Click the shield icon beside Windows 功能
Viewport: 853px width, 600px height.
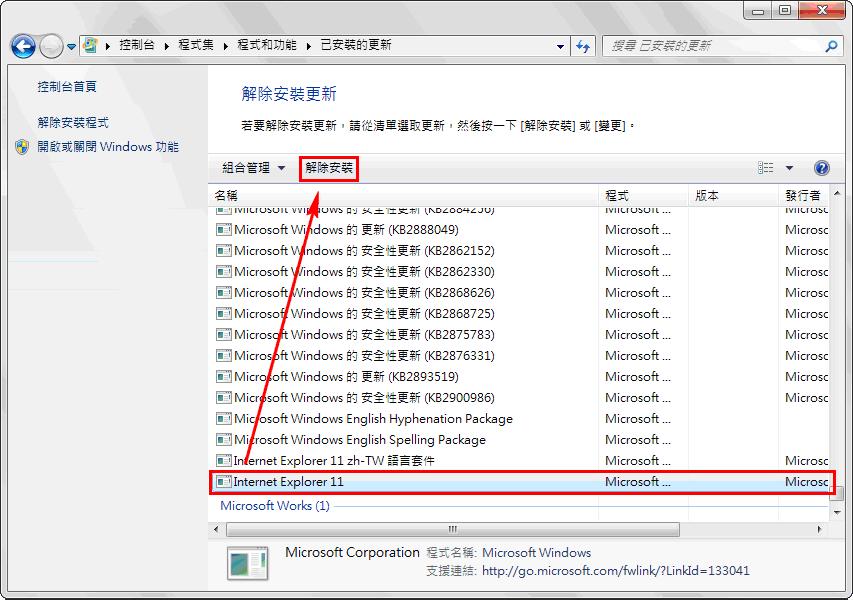pos(22,147)
